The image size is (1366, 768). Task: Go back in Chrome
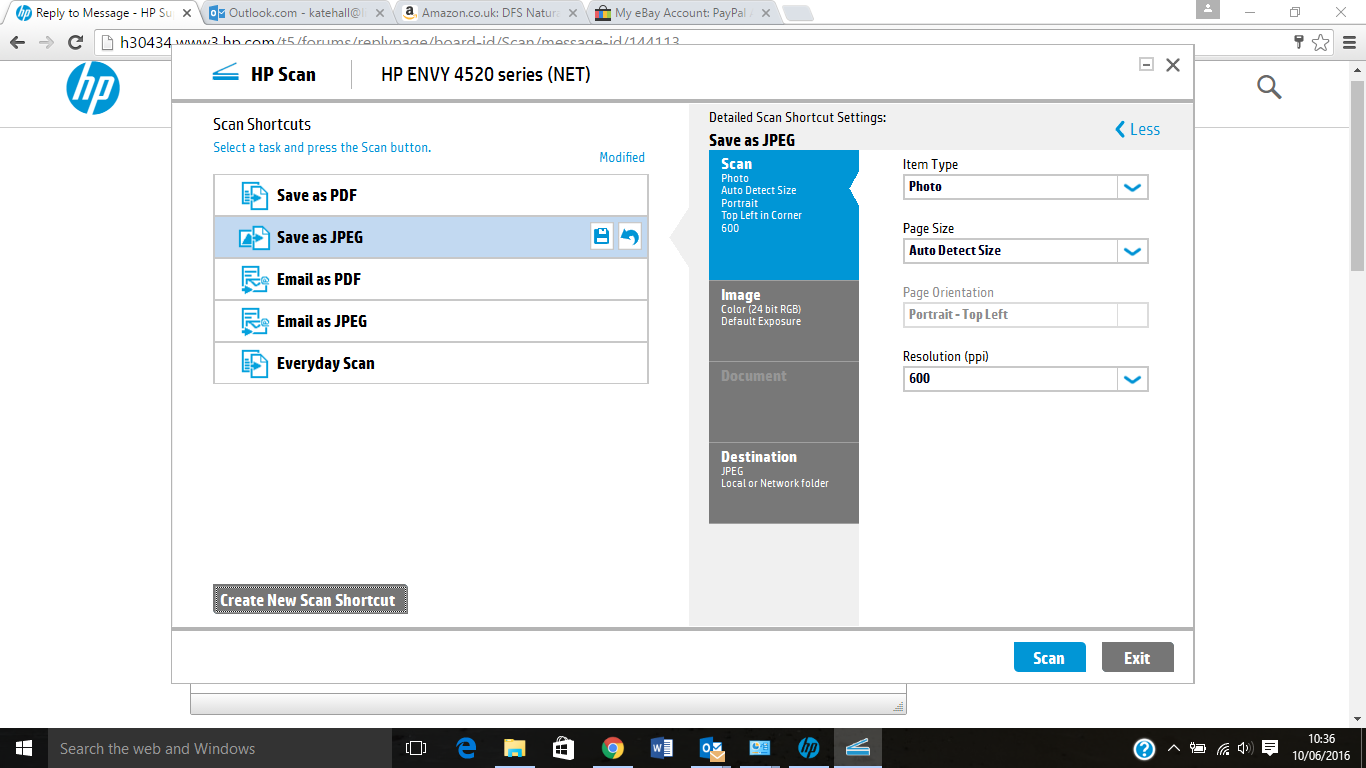tap(17, 42)
